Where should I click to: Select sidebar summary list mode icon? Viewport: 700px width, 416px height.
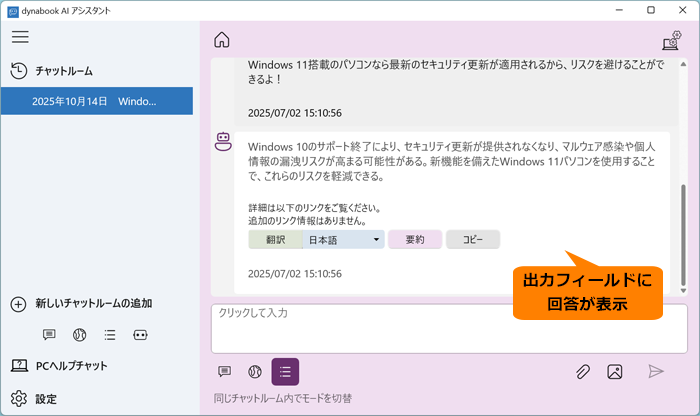110,335
